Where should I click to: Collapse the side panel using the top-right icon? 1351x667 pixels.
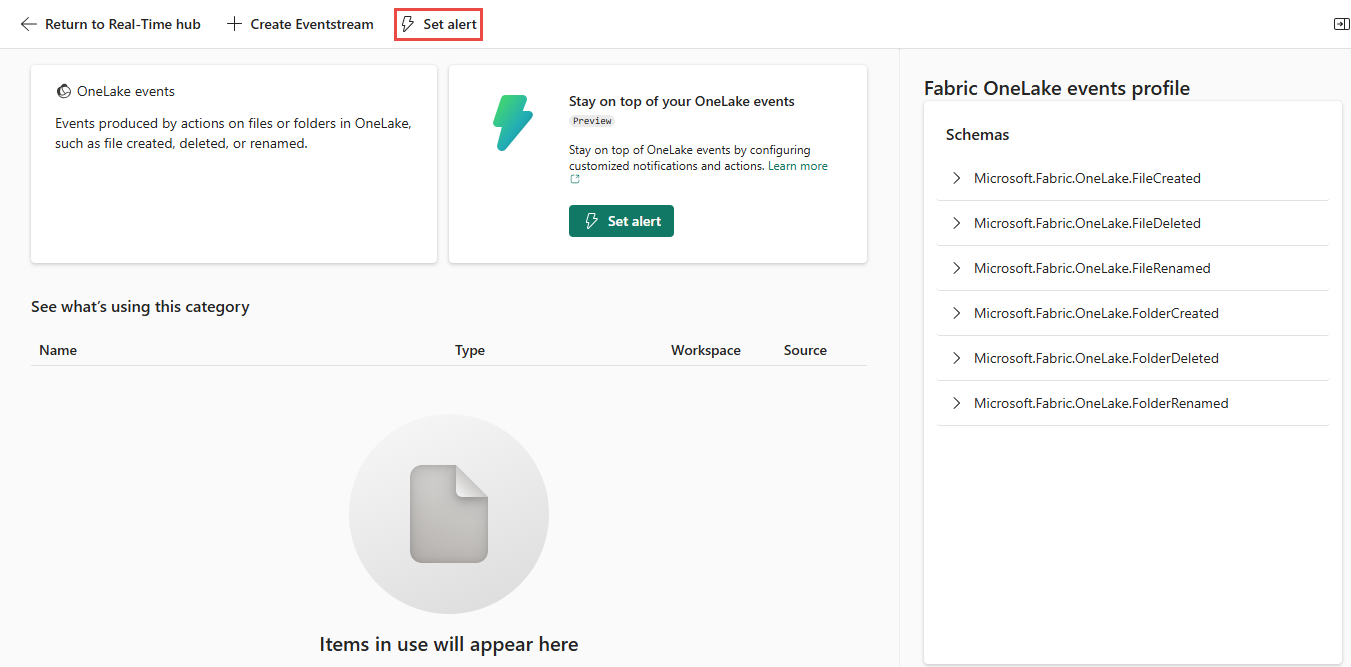1341,24
